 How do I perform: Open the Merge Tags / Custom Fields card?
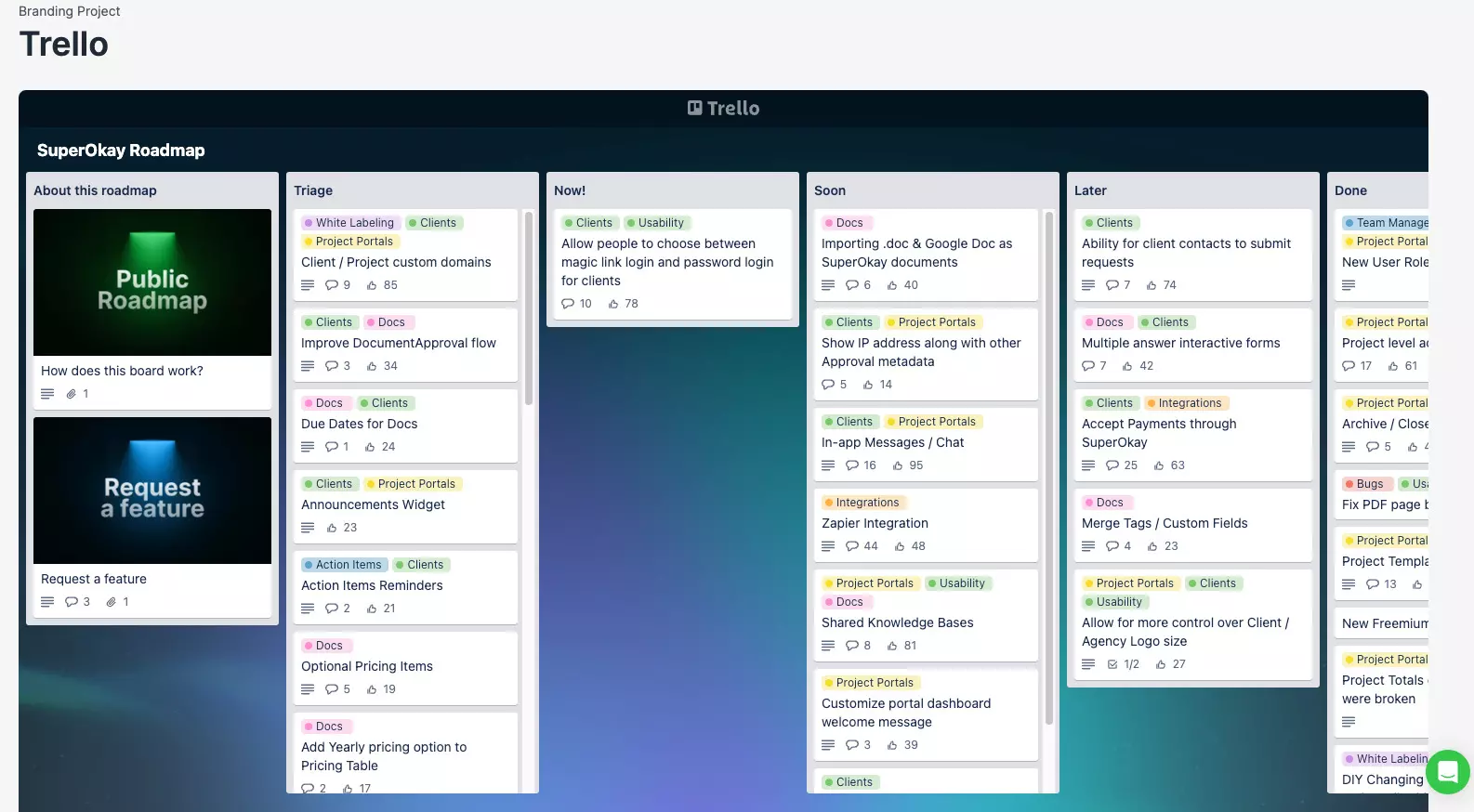[1192, 525]
